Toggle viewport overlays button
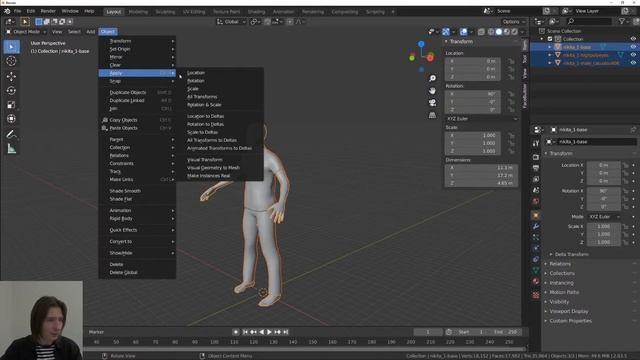The height and width of the screenshot is (360, 640). click(x=464, y=32)
